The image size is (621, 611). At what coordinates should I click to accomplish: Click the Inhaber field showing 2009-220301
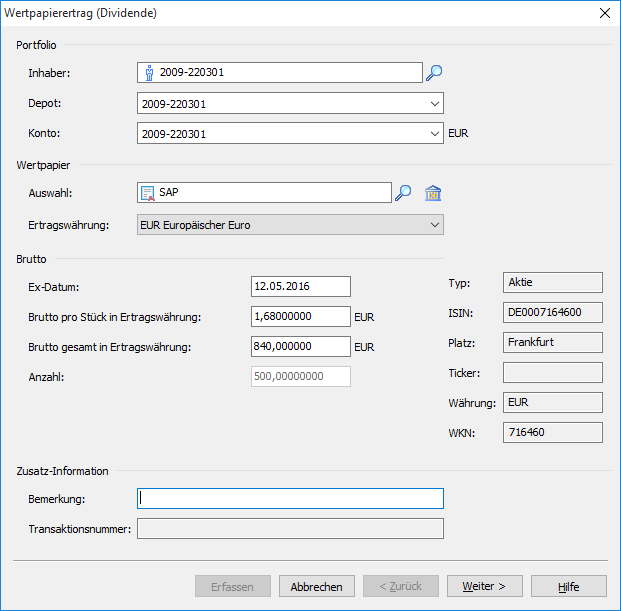285,72
